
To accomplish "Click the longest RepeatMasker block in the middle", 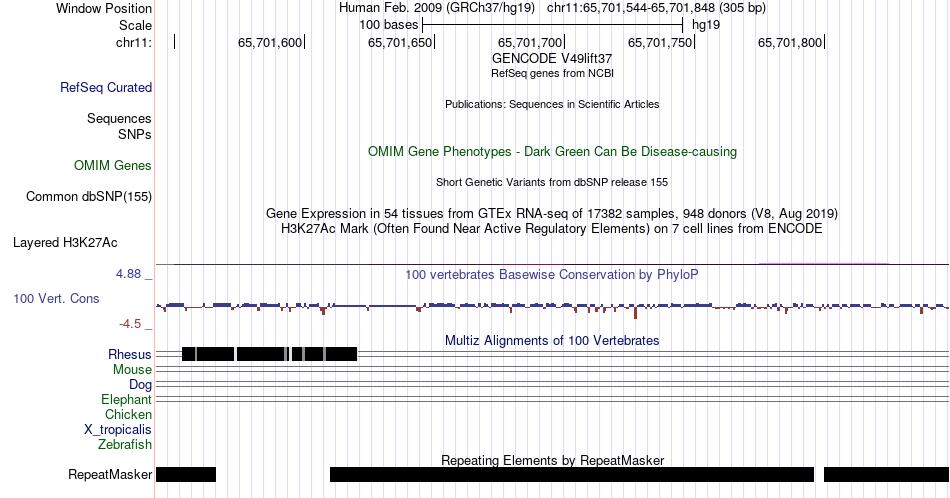I will click(572, 474).
